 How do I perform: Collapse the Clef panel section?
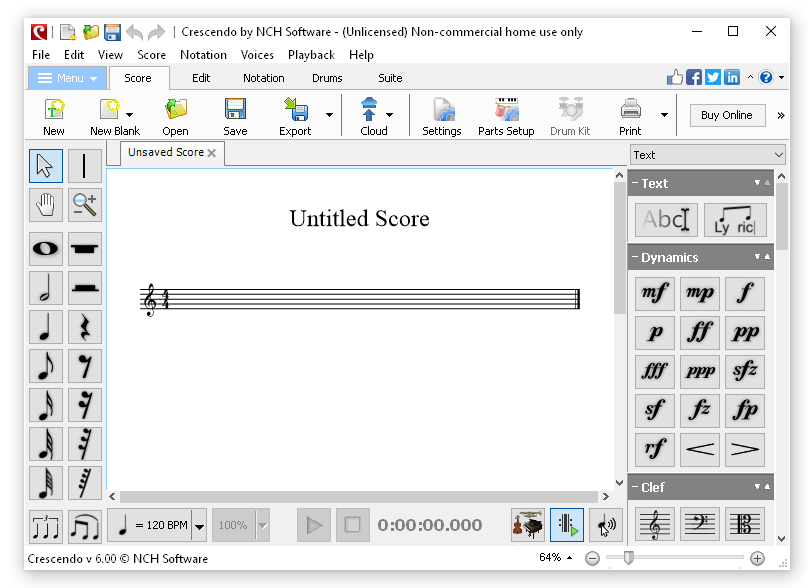pyautogui.click(x=636, y=487)
